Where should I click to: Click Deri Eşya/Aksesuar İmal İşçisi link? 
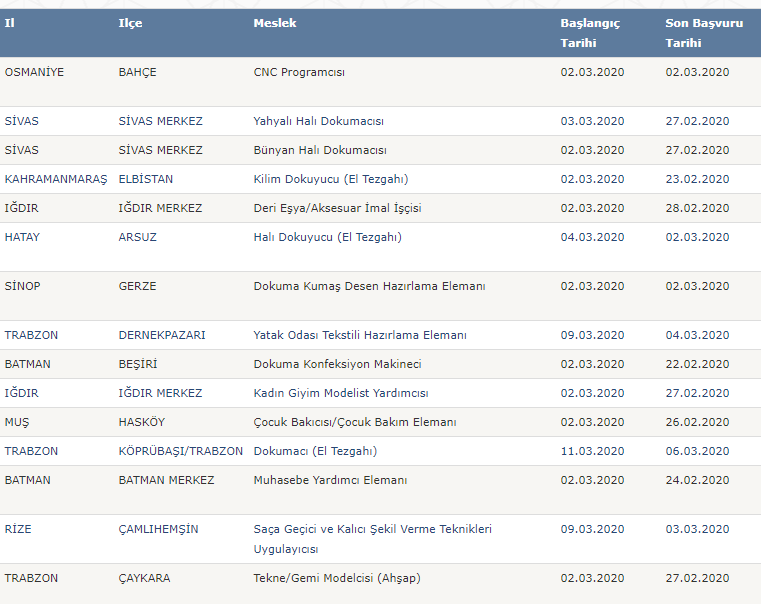click(x=337, y=208)
